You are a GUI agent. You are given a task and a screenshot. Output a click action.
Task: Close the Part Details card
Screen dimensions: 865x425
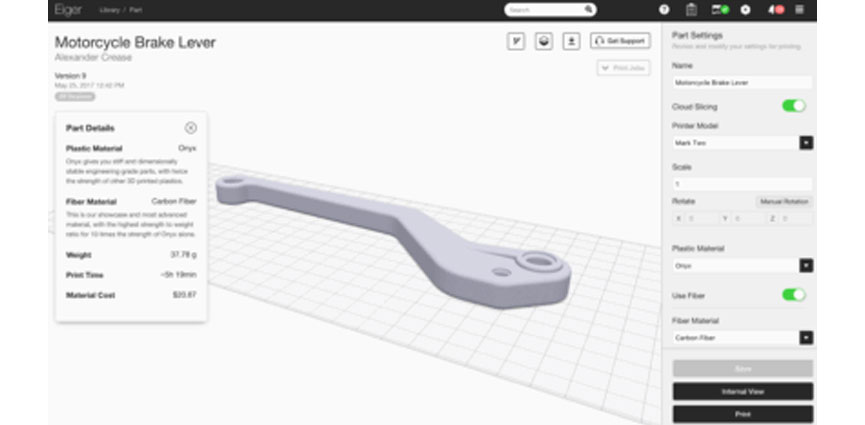pyautogui.click(x=190, y=128)
